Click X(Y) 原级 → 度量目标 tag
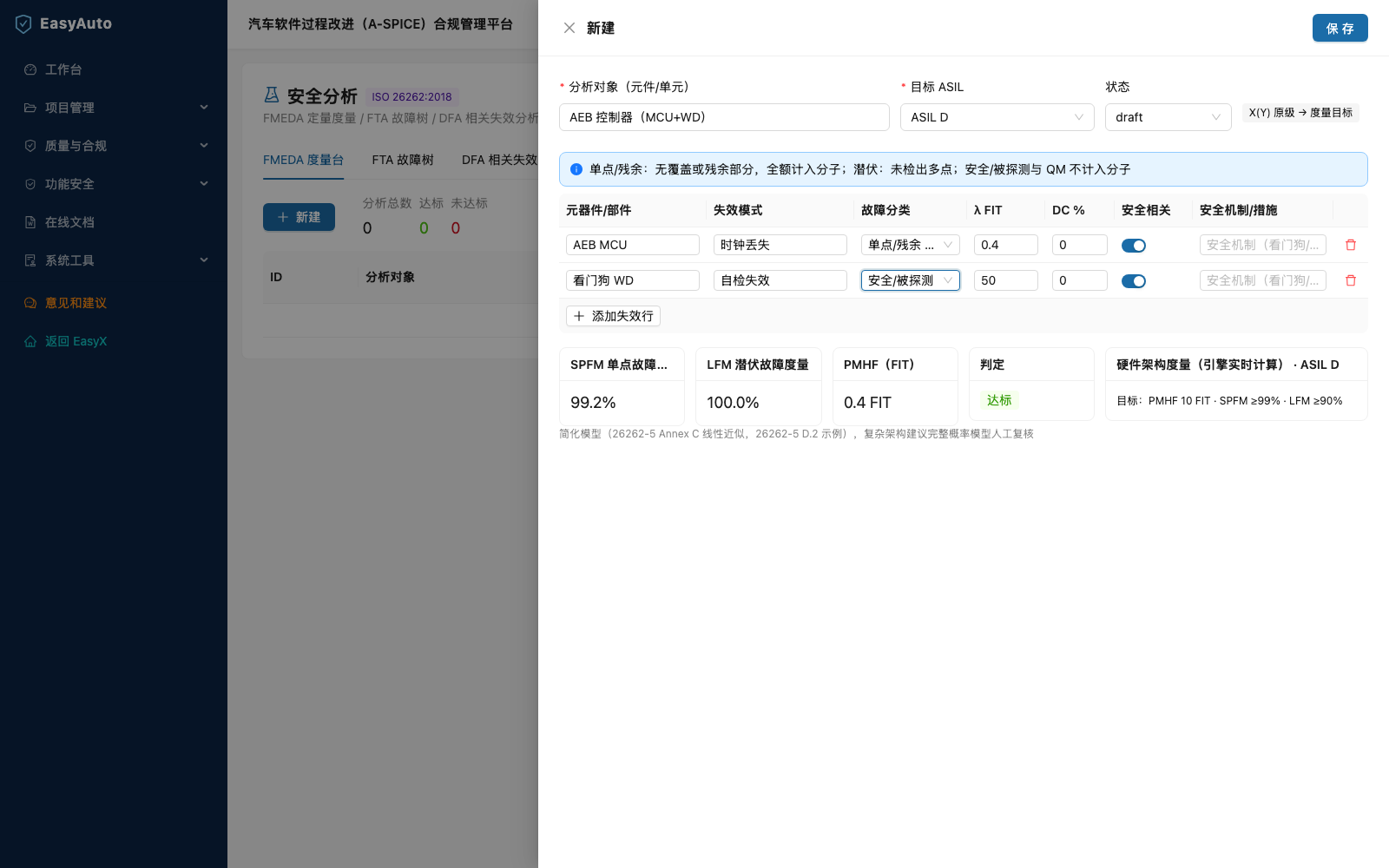This screenshot has width=1389, height=868. tap(1300, 113)
